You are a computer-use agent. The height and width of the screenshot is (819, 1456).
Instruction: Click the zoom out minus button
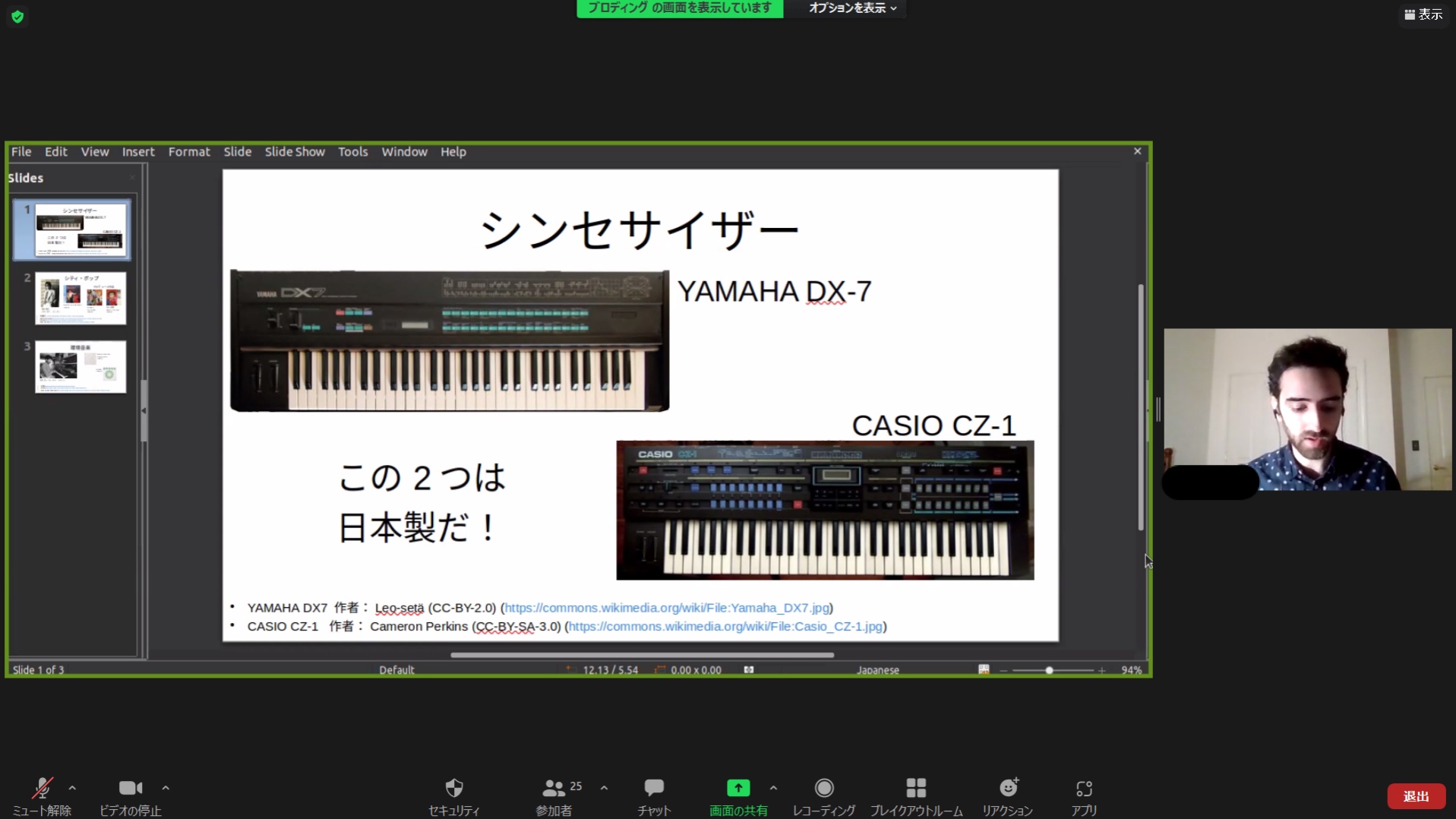[1003, 670]
